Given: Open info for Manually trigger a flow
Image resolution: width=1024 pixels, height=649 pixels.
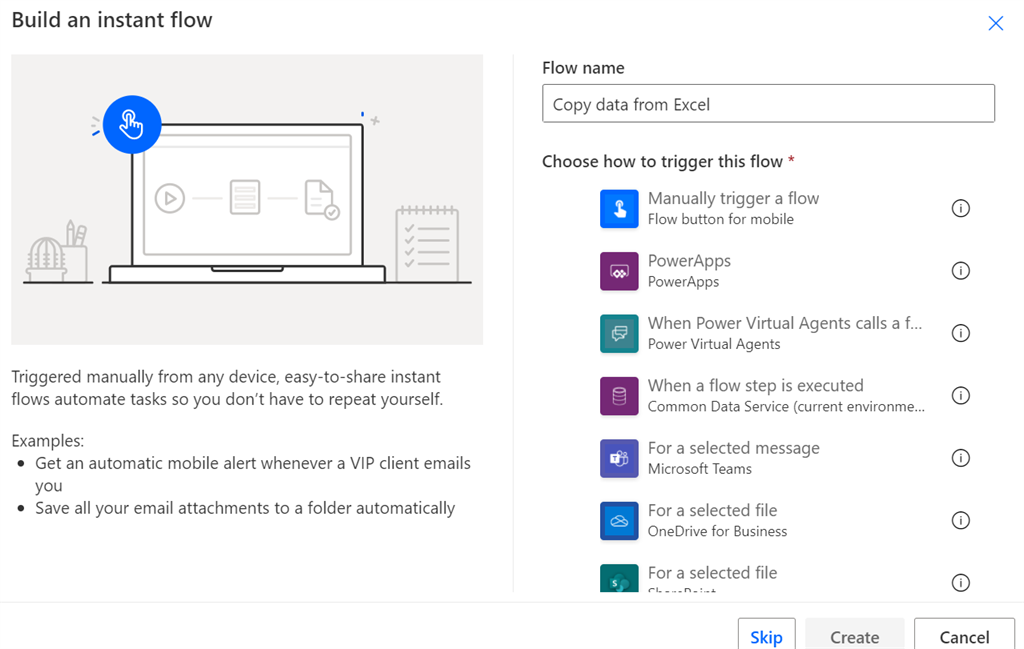Looking at the screenshot, I should tap(961, 208).
